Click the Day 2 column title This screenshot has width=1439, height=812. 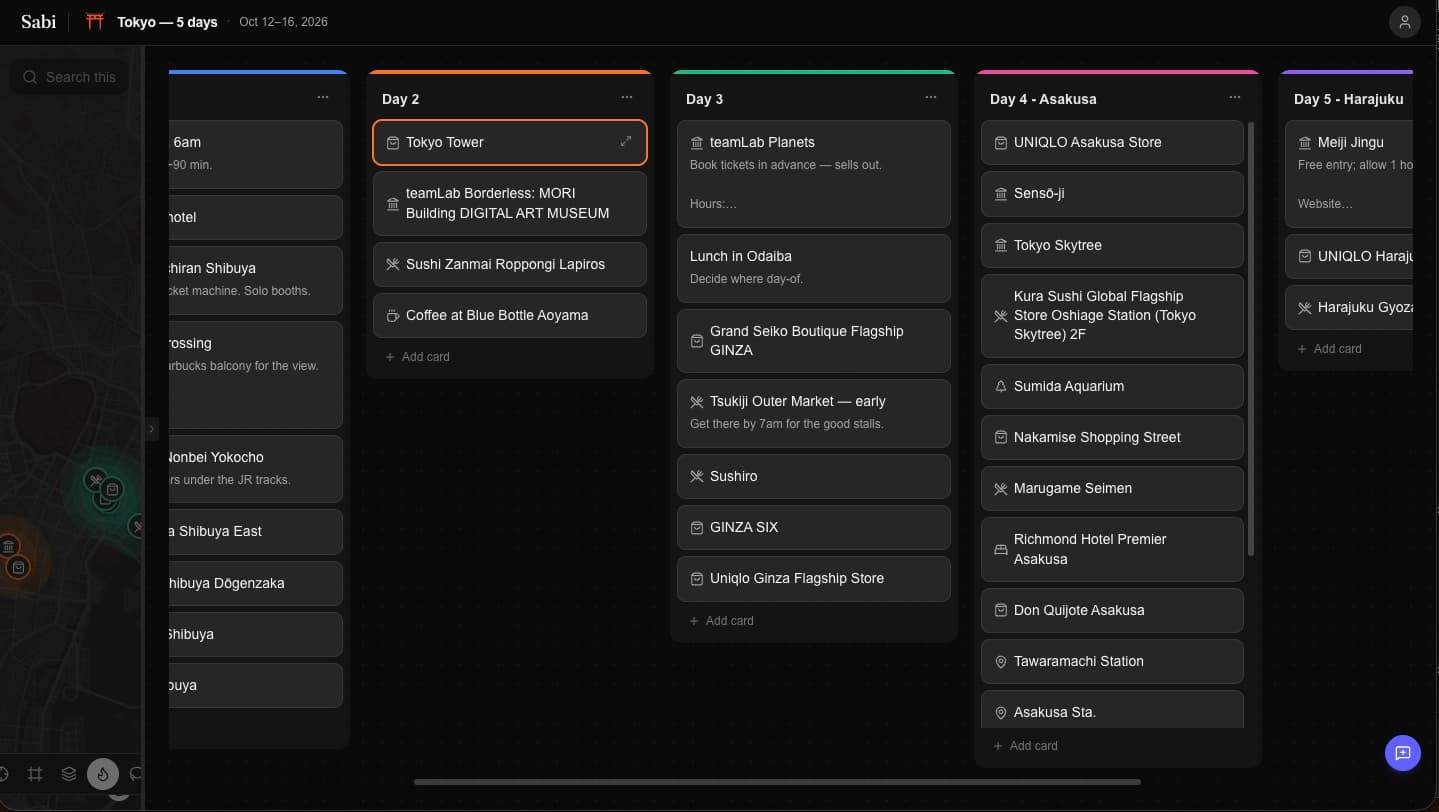click(x=401, y=99)
